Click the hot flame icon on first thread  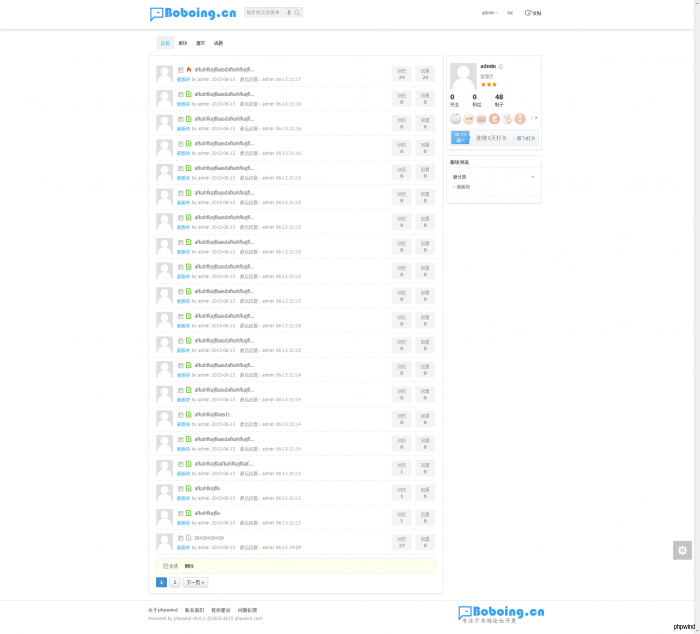(189, 70)
